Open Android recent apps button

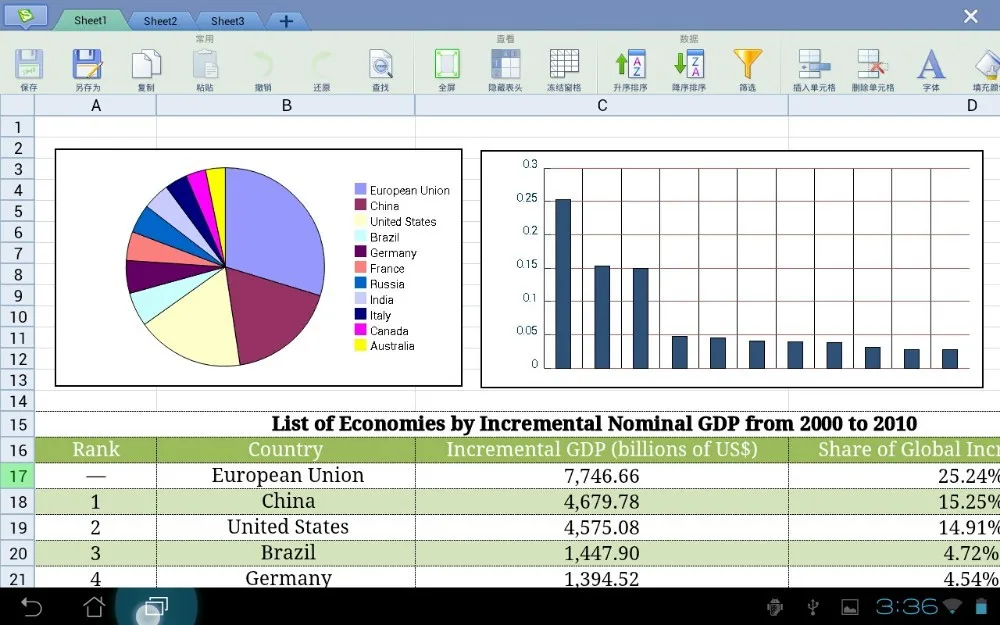(156, 607)
